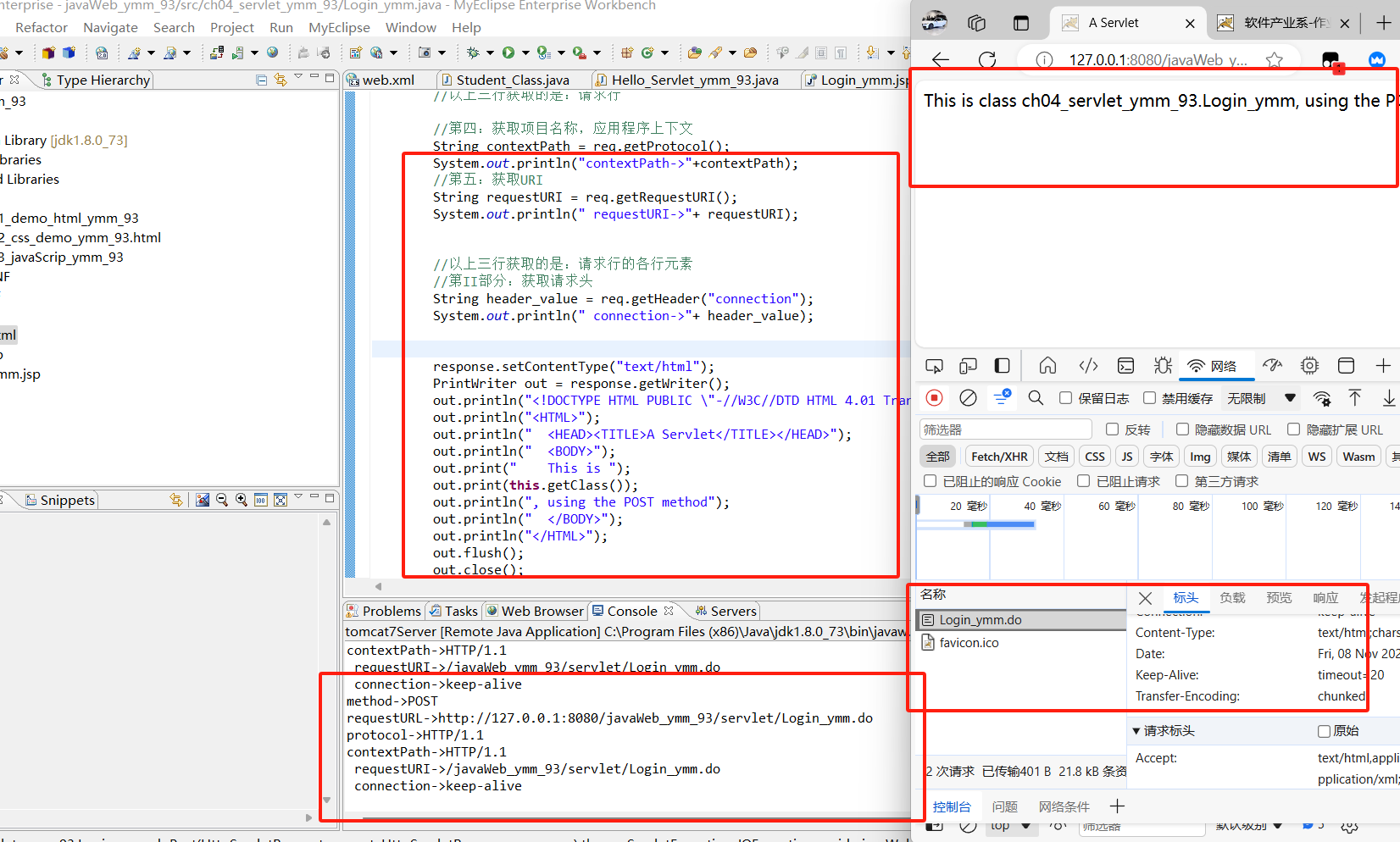Click the camera screenshot icon in MyEclipse toolbar

(x=425, y=53)
